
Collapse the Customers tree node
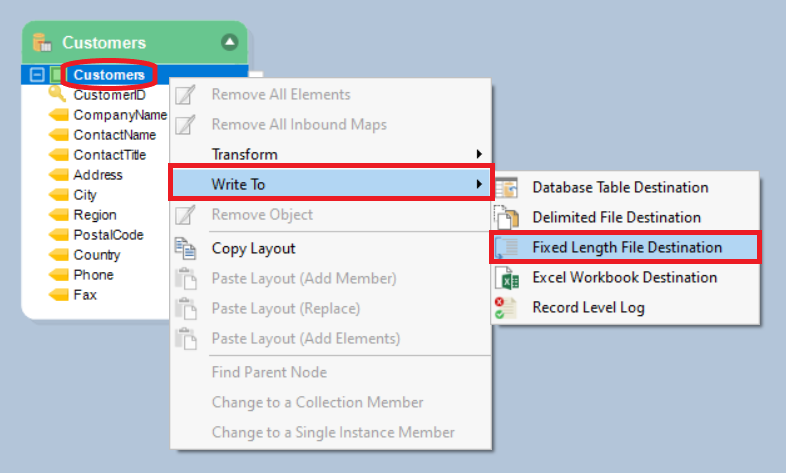37,75
